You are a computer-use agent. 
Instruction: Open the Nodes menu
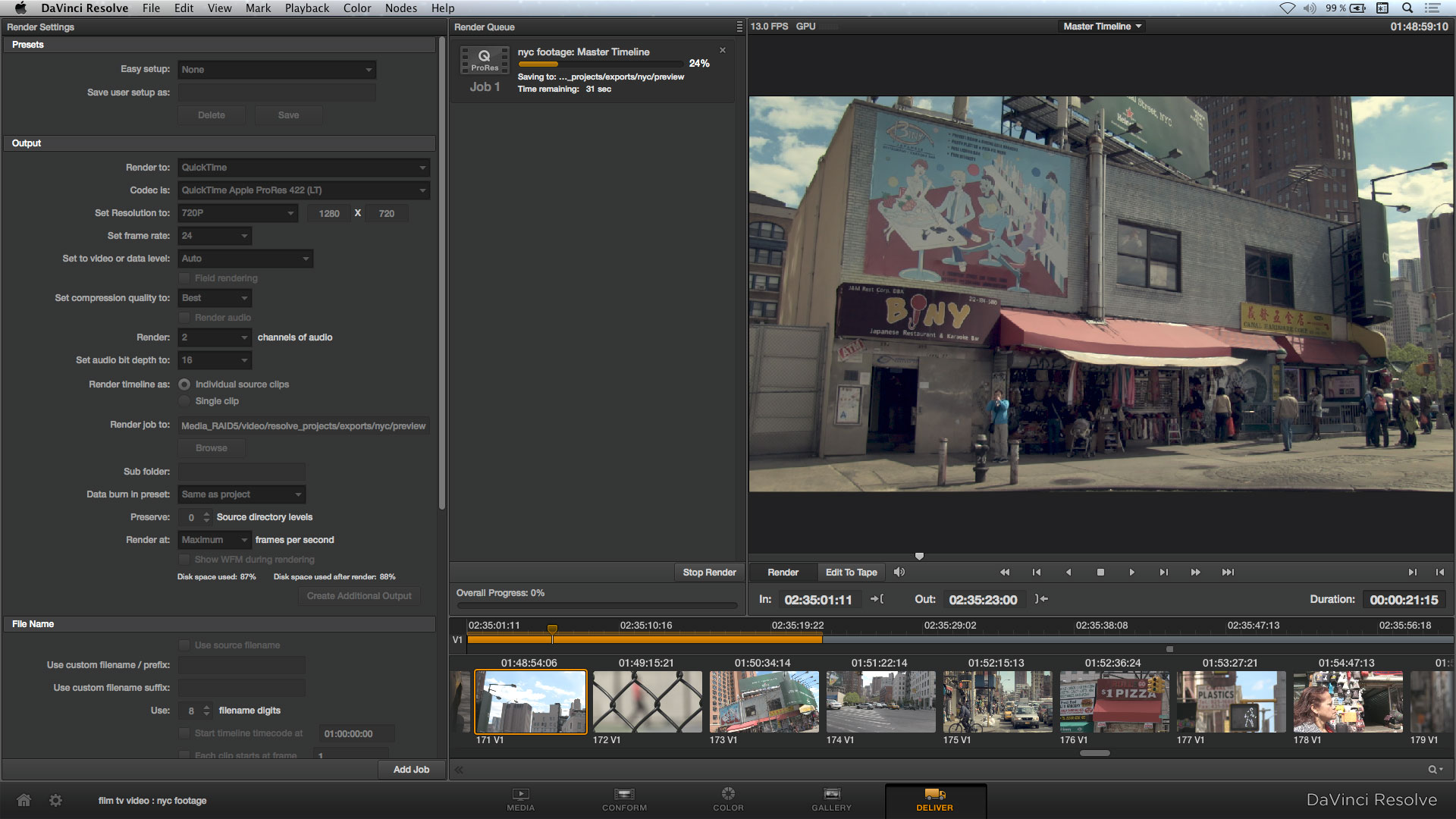[x=400, y=8]
